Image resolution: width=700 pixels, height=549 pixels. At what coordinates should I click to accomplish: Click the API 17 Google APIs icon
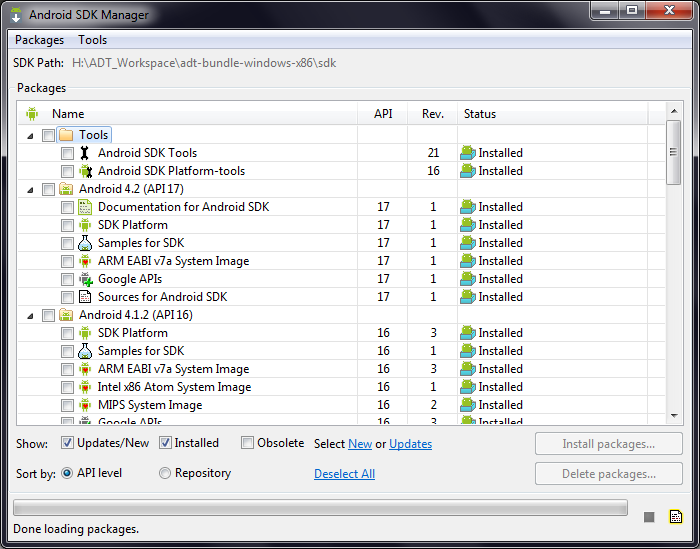pos(86,279)
